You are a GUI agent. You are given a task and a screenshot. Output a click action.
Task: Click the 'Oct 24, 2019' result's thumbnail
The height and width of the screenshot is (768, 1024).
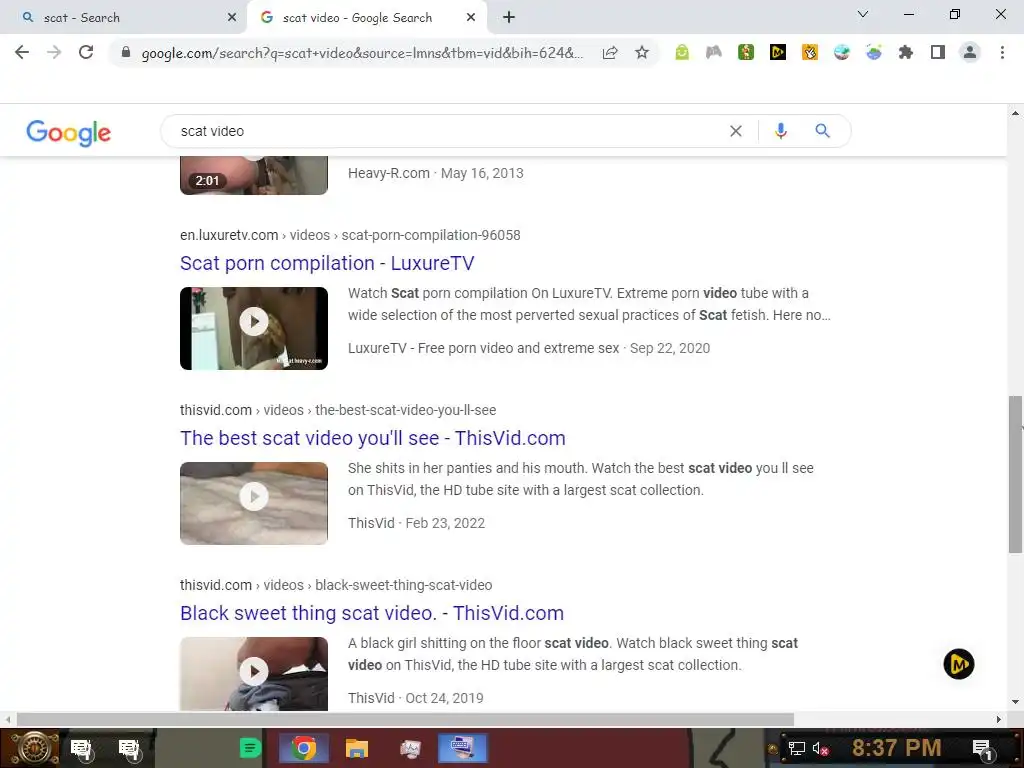254,673
